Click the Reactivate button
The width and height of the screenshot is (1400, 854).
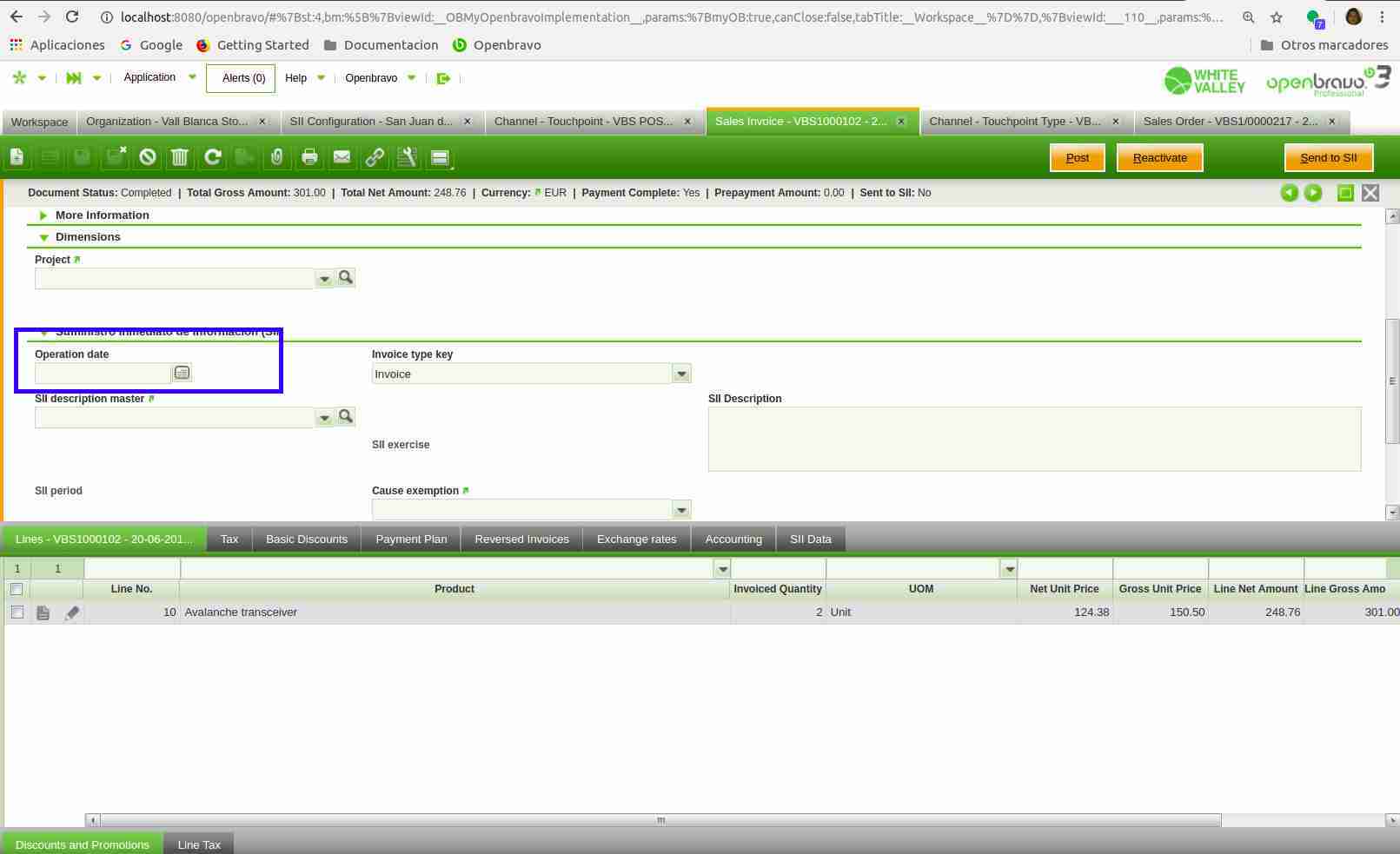click(x=1160, y=158)
